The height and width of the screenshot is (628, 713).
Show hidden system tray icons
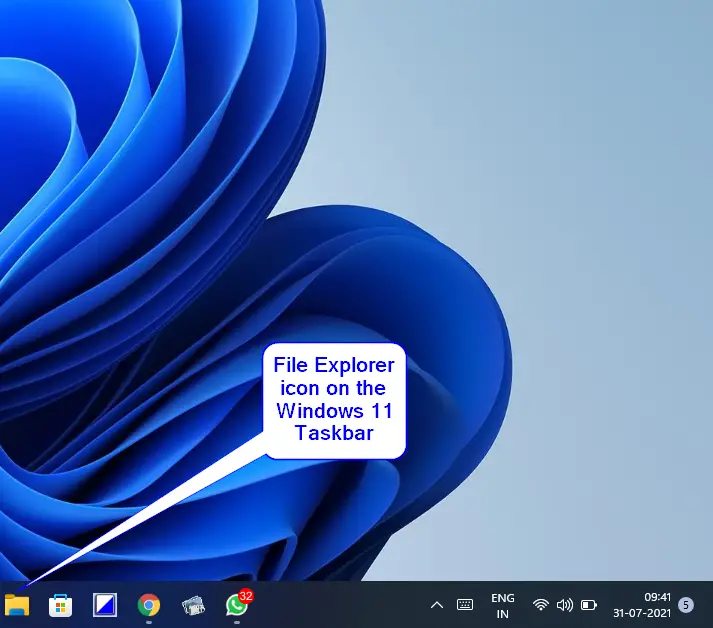[437, 605]
